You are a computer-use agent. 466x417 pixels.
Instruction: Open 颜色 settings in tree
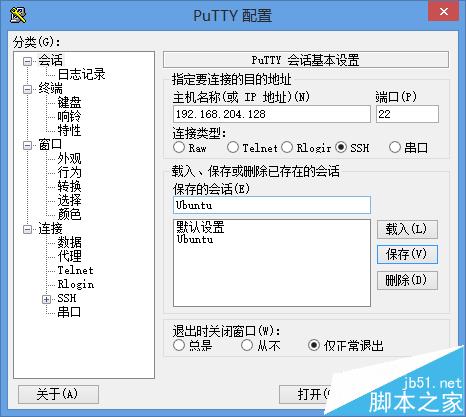69,214
